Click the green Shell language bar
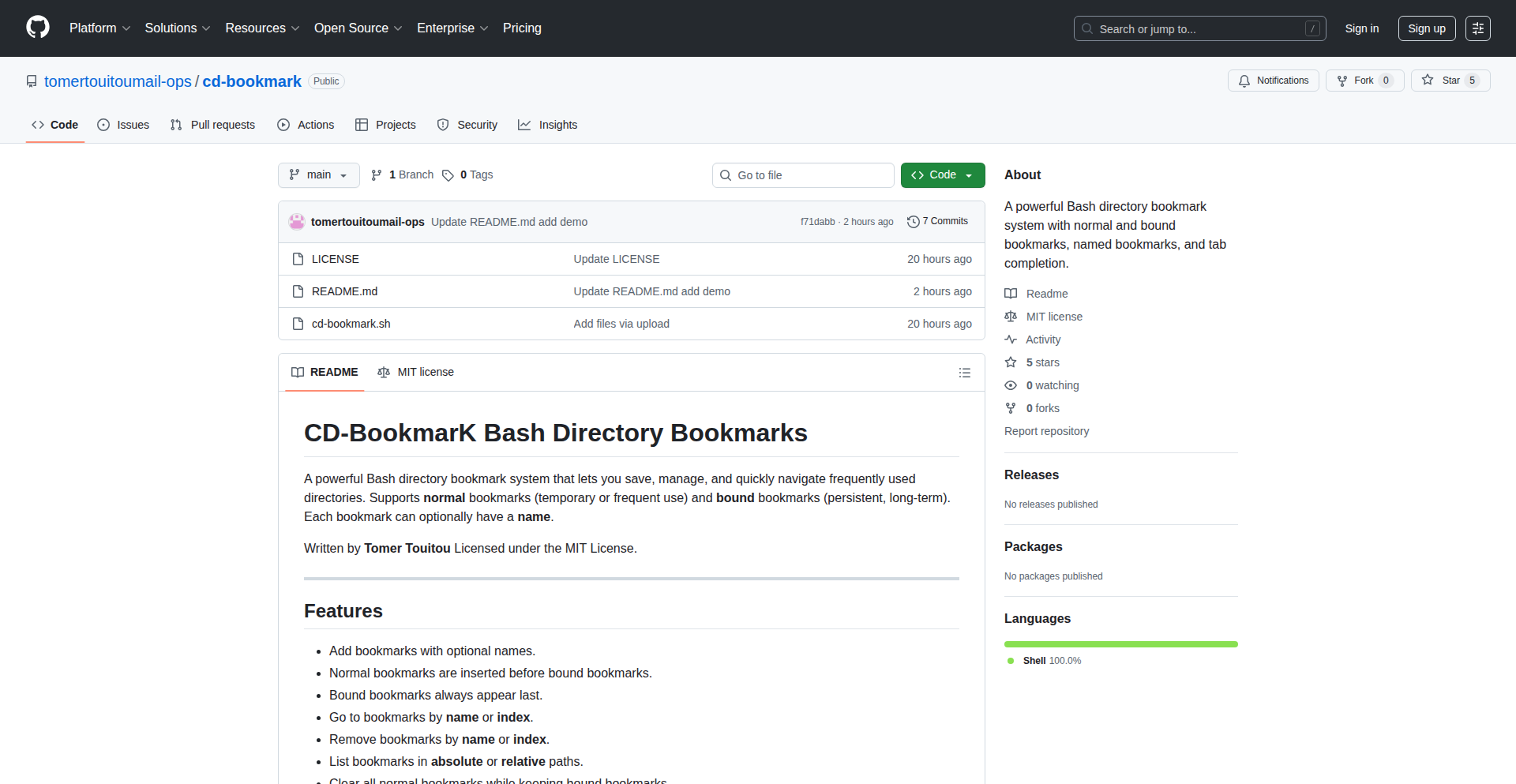The width and height of the screenshot is (1516, 784). tap(1120, 644)
